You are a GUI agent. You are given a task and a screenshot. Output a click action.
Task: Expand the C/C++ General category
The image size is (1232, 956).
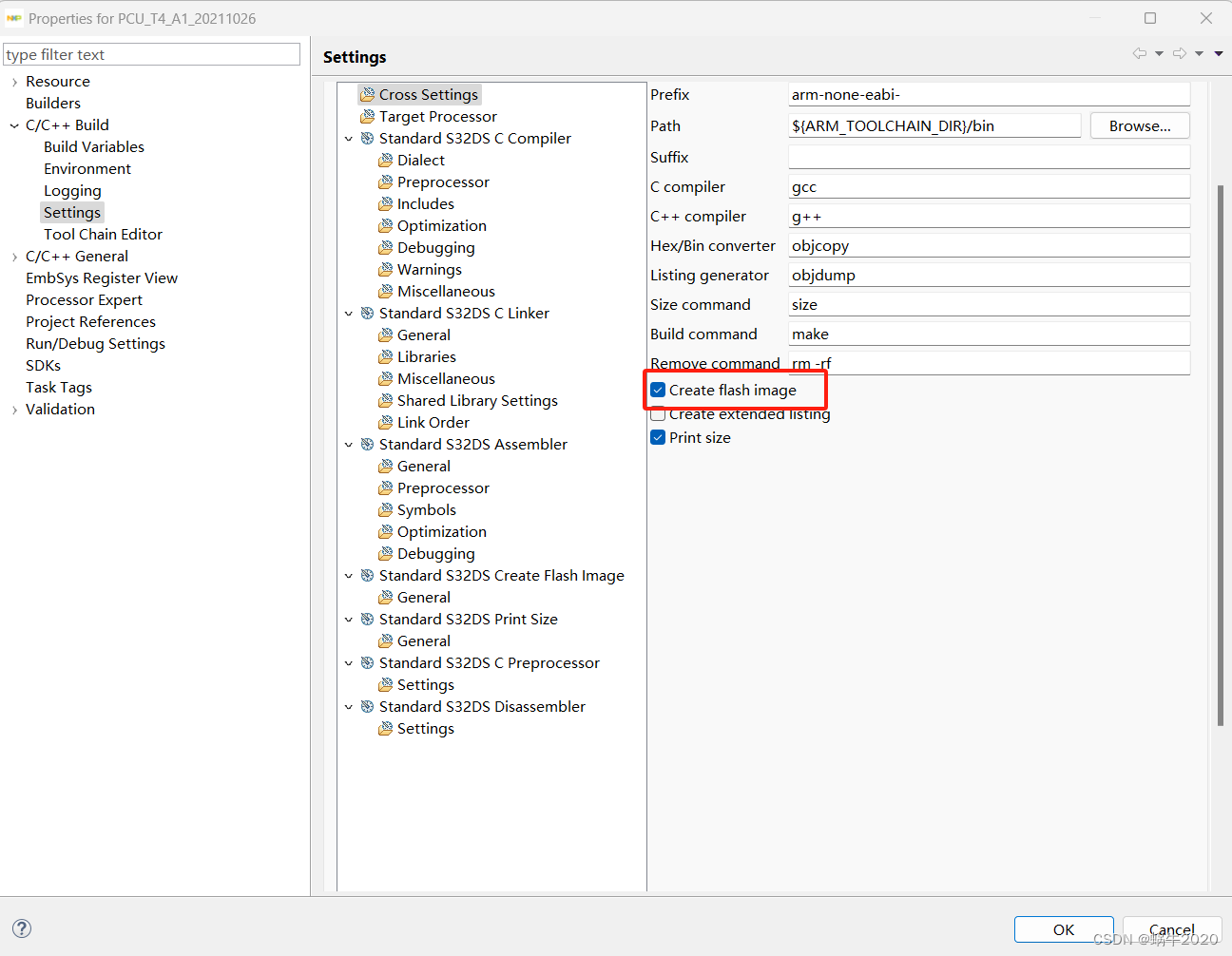(x=14, y=257)
